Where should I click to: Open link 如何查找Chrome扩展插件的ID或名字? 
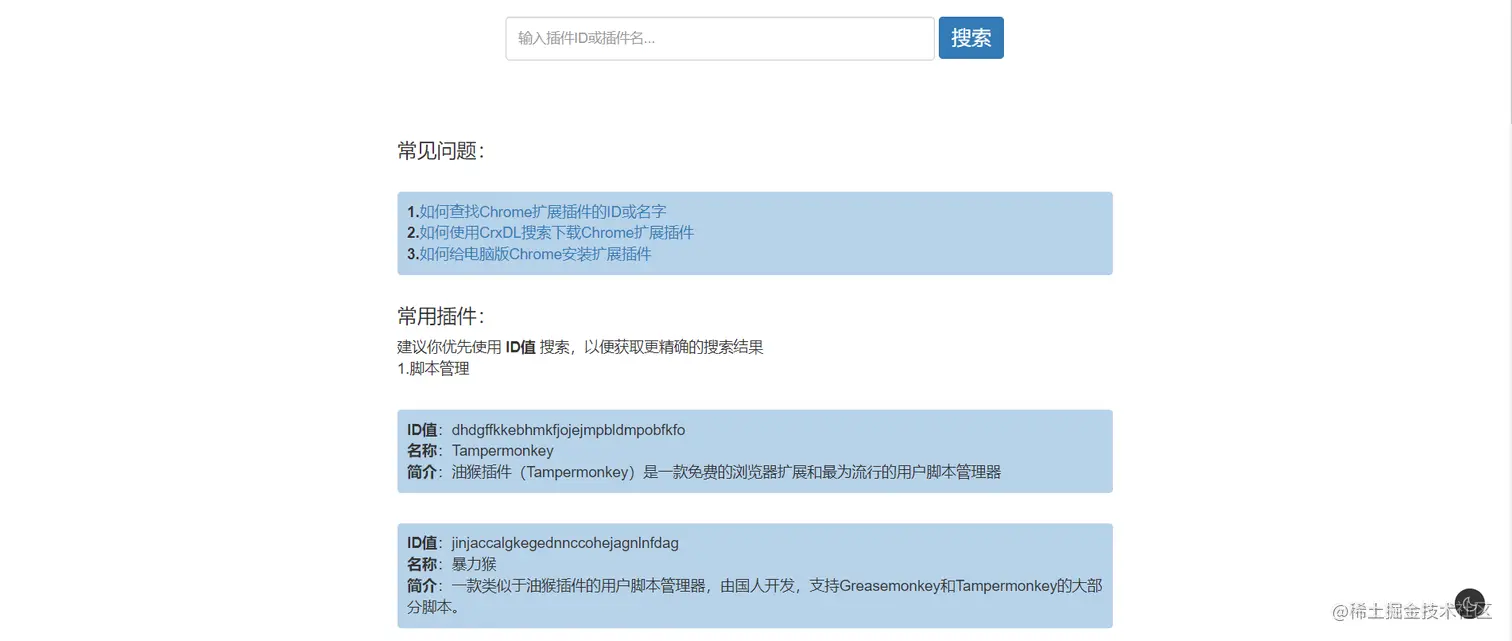(543, 212)
